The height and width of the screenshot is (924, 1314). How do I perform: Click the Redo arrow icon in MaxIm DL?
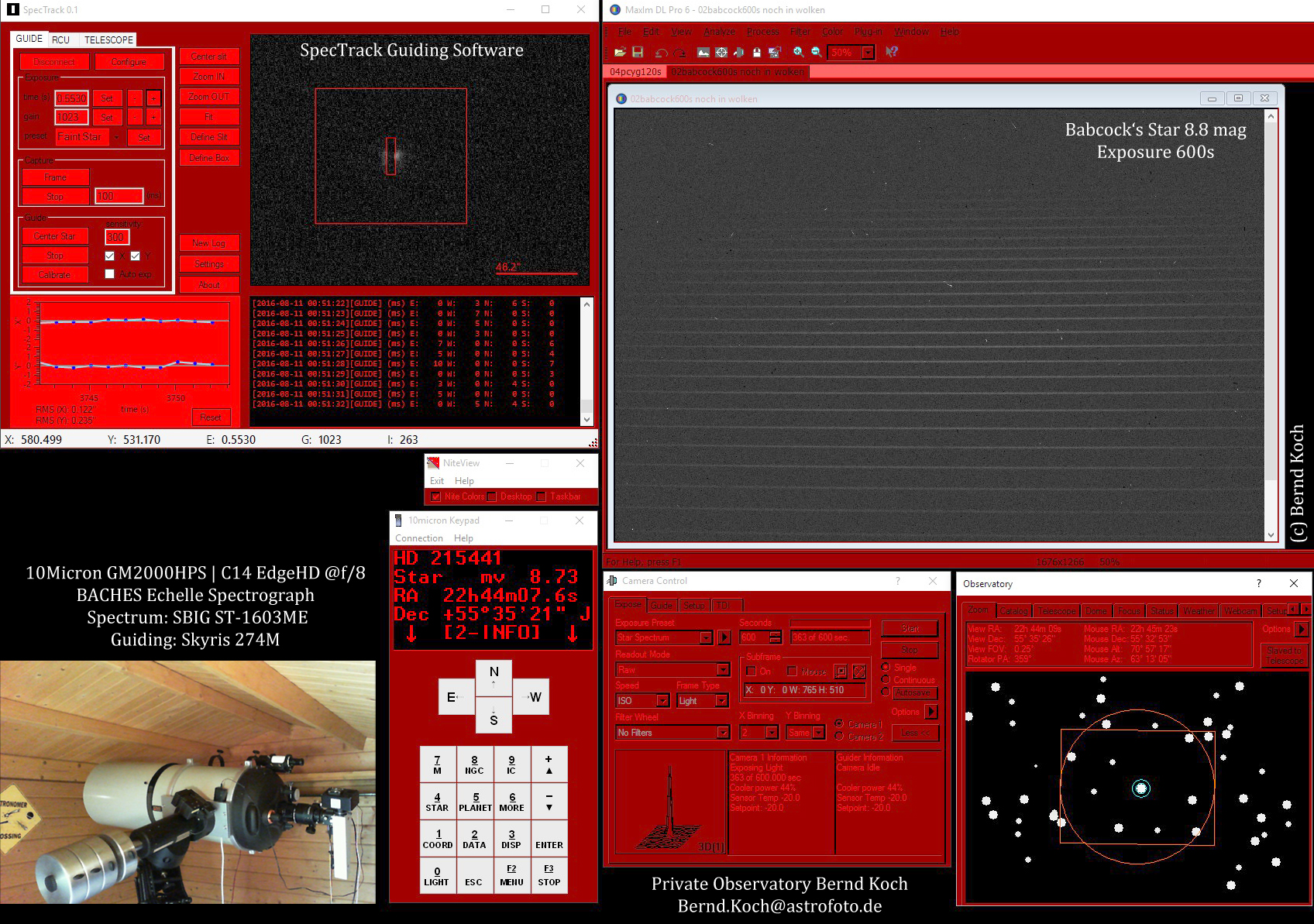[679, 52]
